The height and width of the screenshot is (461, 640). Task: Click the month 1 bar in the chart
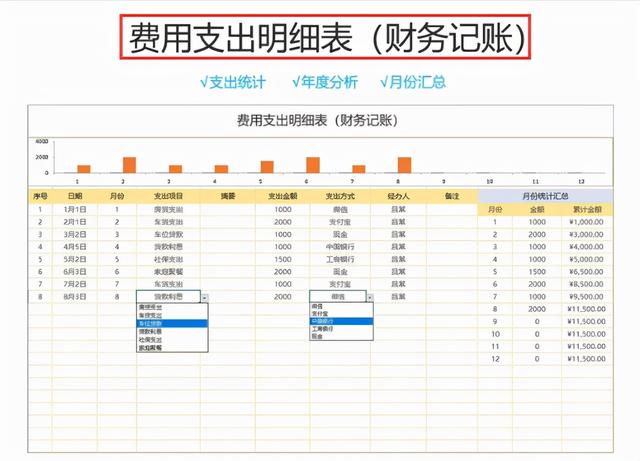click(x=84, y=169)
